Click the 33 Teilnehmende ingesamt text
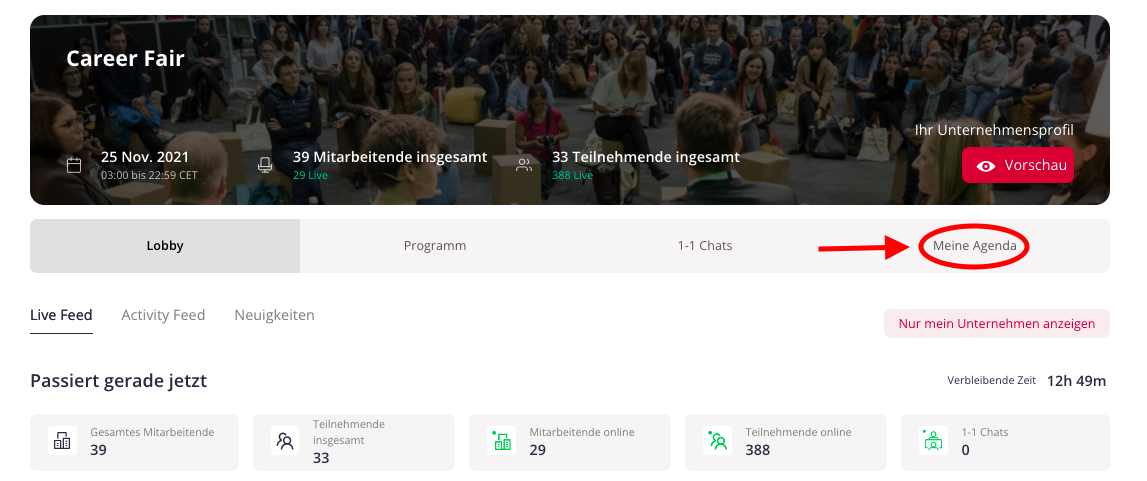This screenshot has height=481, width=1147. [x=646, y=156]
